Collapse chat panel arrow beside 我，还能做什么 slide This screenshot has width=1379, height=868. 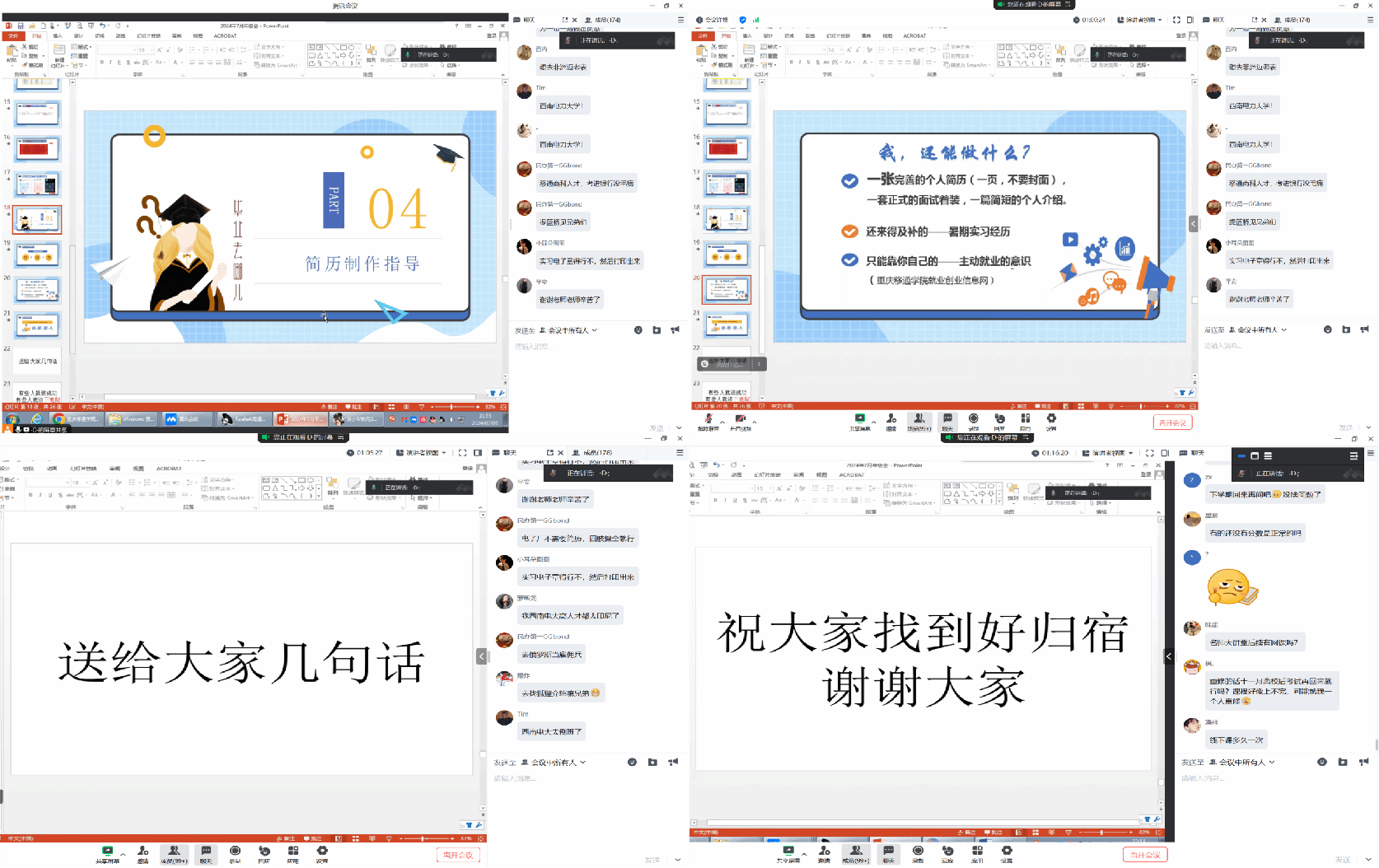pos(1193,224)
